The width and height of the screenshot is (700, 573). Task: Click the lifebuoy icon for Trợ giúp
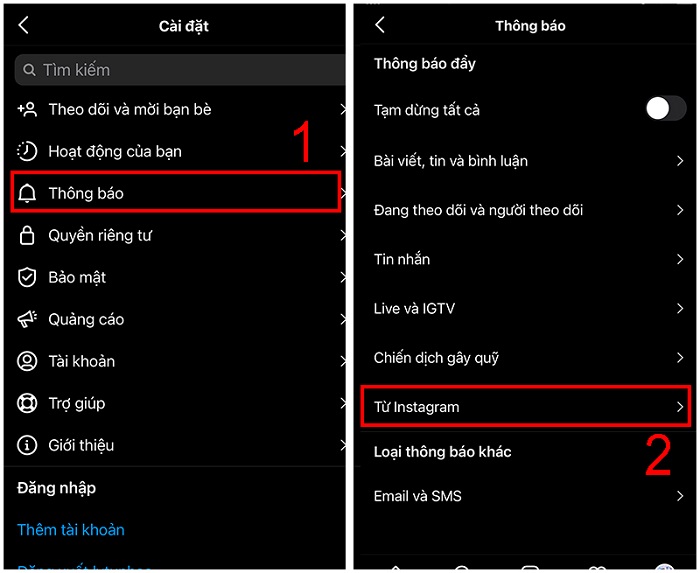(27, 403)
